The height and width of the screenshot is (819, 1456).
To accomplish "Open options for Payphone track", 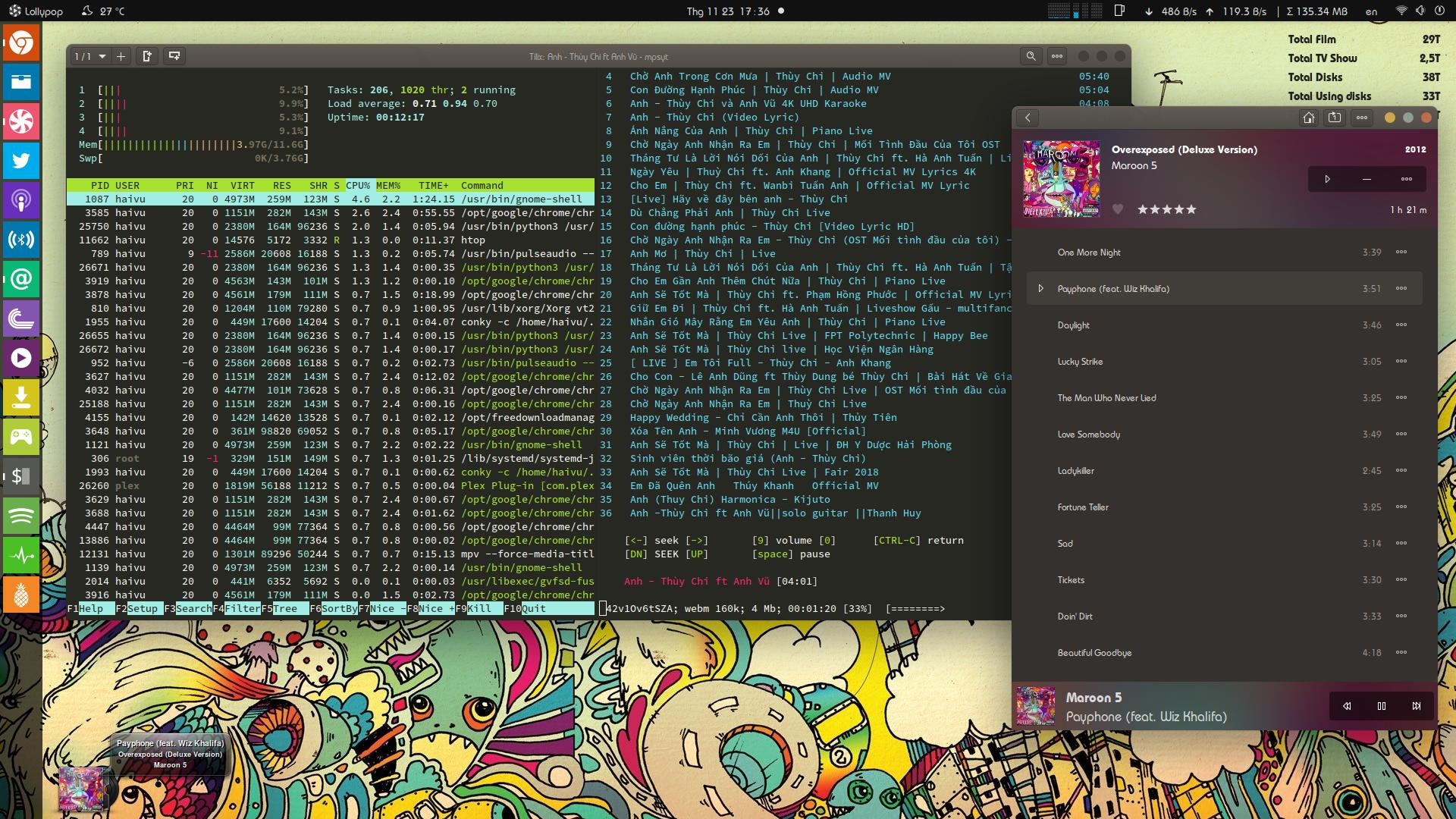I will [x=1401, y=289].
